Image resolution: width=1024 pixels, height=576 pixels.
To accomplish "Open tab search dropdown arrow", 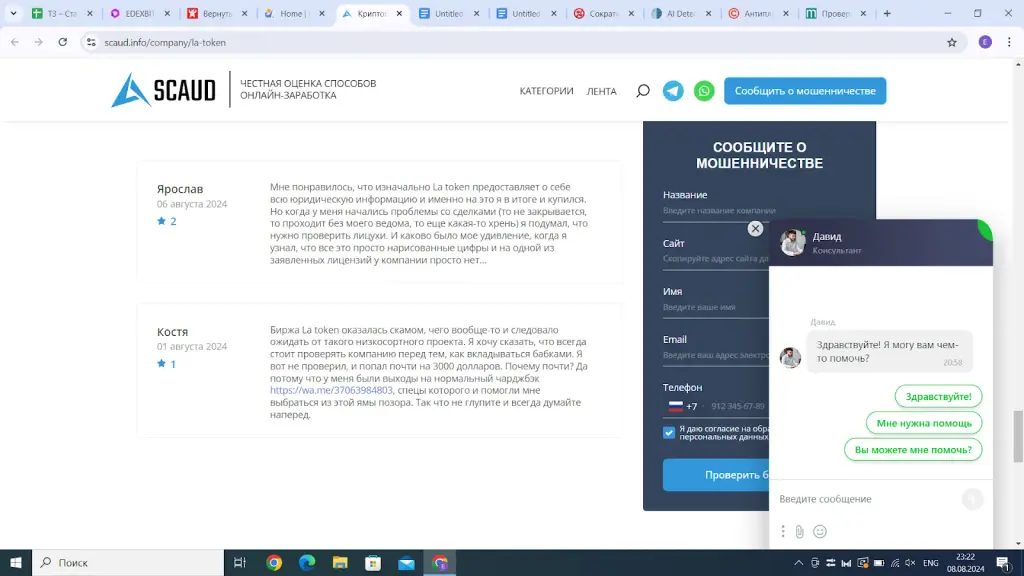I will (13, 13).
